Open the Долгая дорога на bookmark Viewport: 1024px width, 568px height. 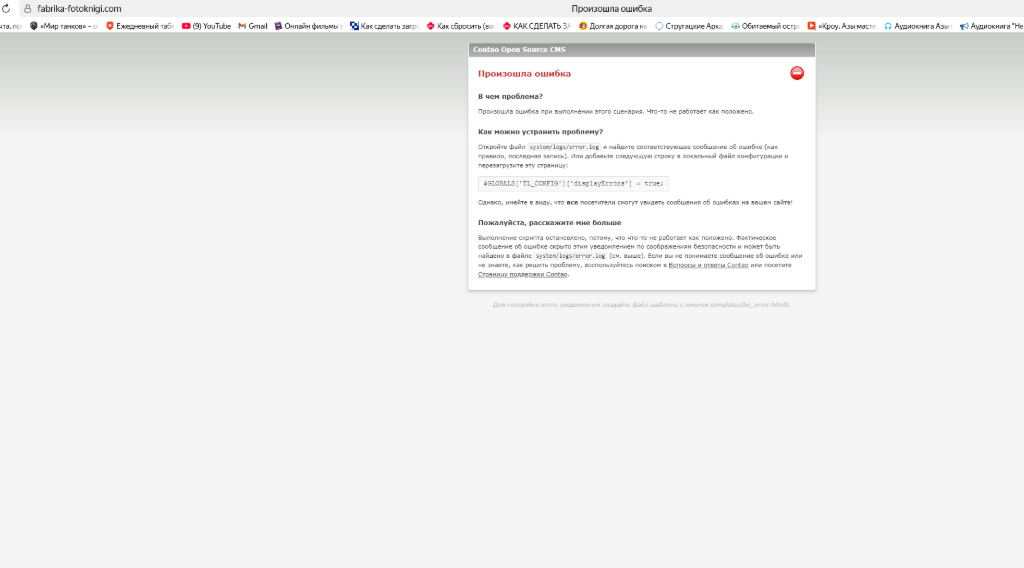coord(613,26)
